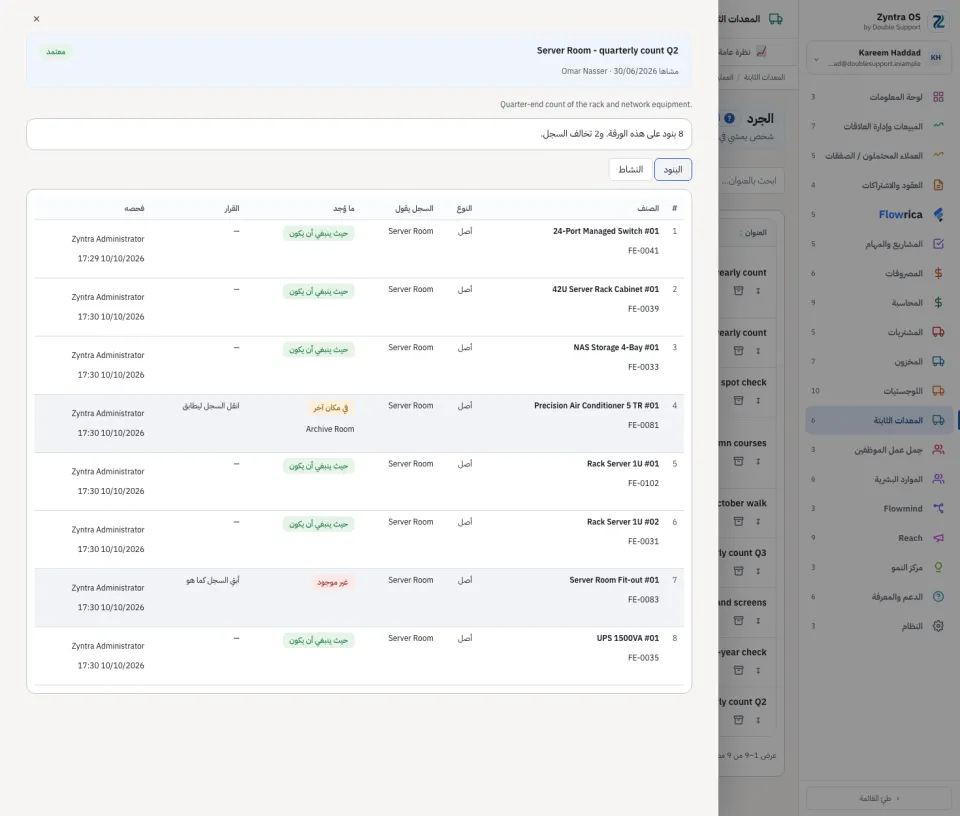Click the المشتريات truck icon
This screenshot has width=960, height=816.
[938, 332]
